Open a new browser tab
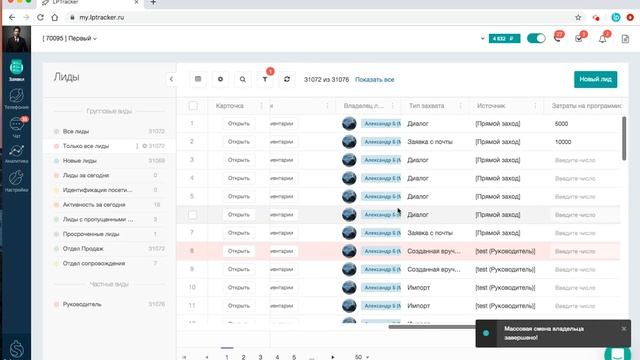This screenshot has height=360, width=640. click(x=153, y=2)
